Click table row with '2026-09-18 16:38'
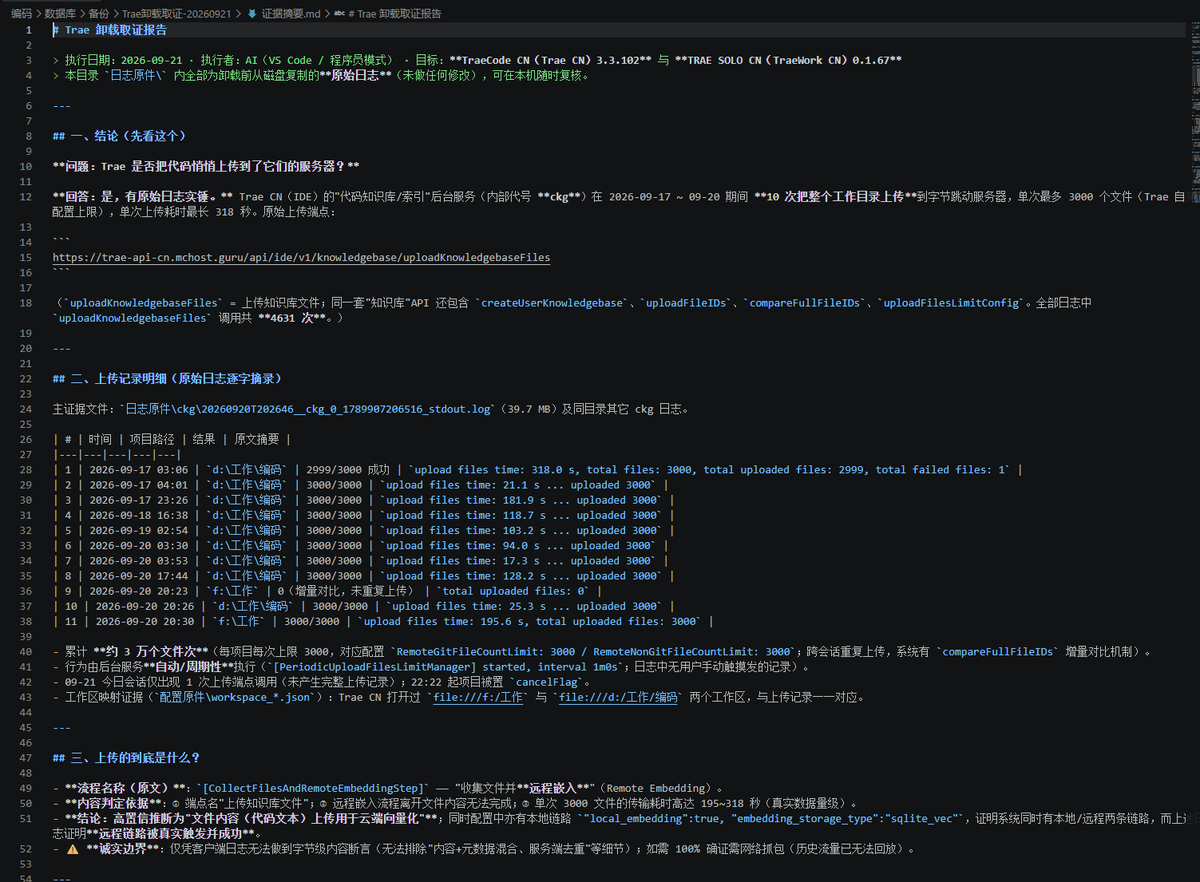 pyautogui.click(x=364, y=515)
